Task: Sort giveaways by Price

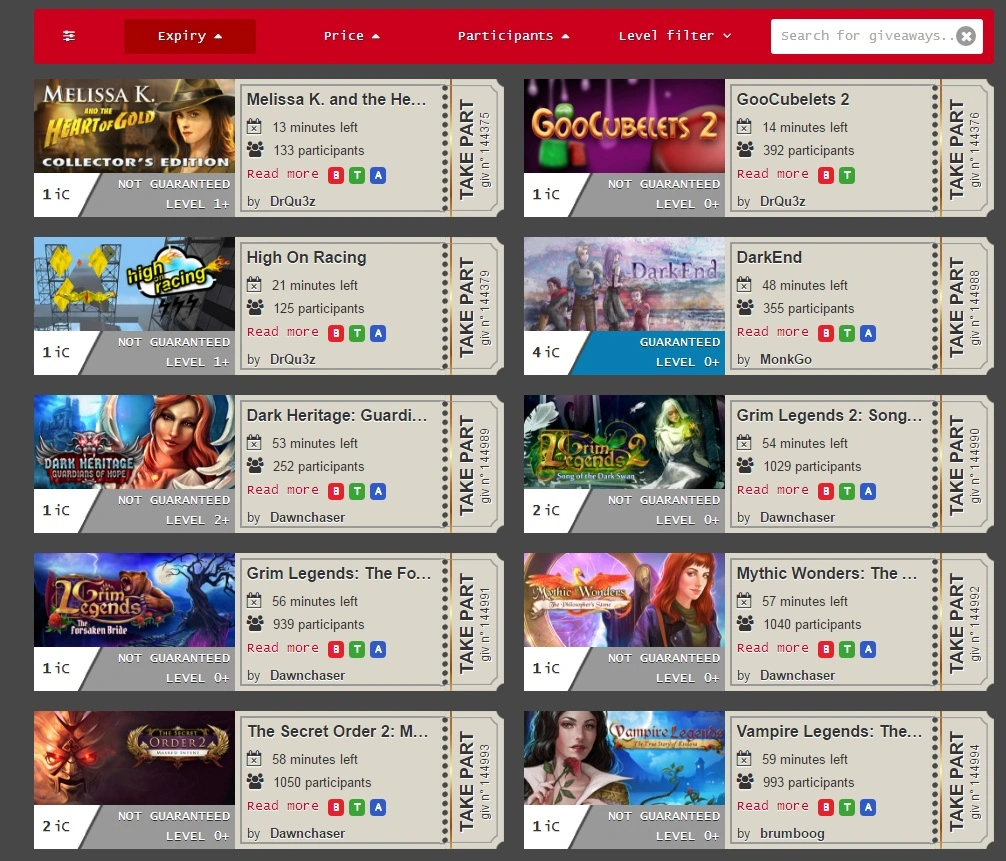Action: click(352, 36)
